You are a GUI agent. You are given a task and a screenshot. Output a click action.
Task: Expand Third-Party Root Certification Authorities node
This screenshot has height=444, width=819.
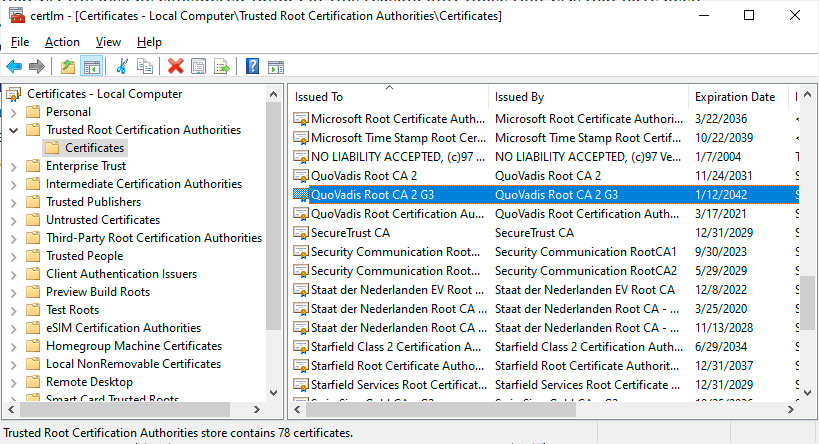14,239
